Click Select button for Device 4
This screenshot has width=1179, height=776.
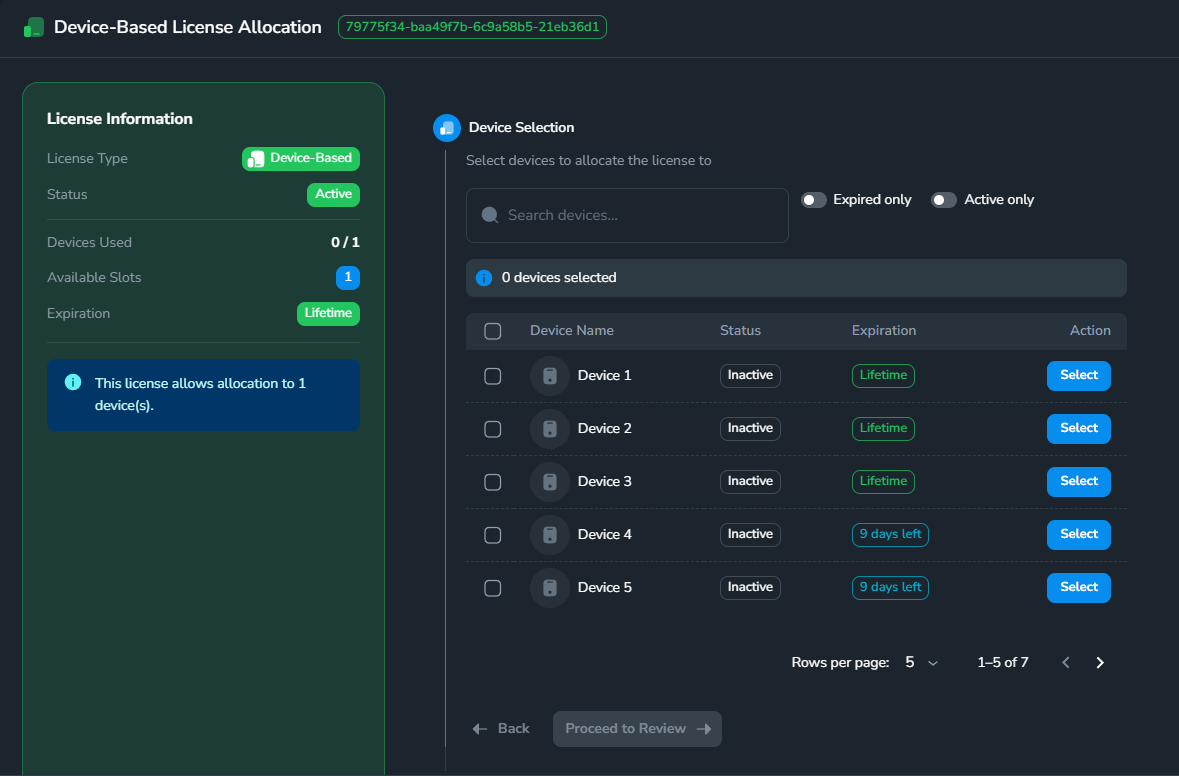click(x=1078, y=535)
